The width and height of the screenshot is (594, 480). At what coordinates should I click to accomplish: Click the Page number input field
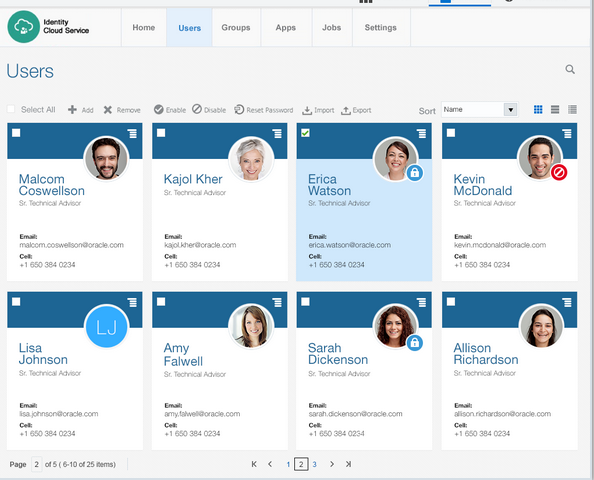click(36, 464)
